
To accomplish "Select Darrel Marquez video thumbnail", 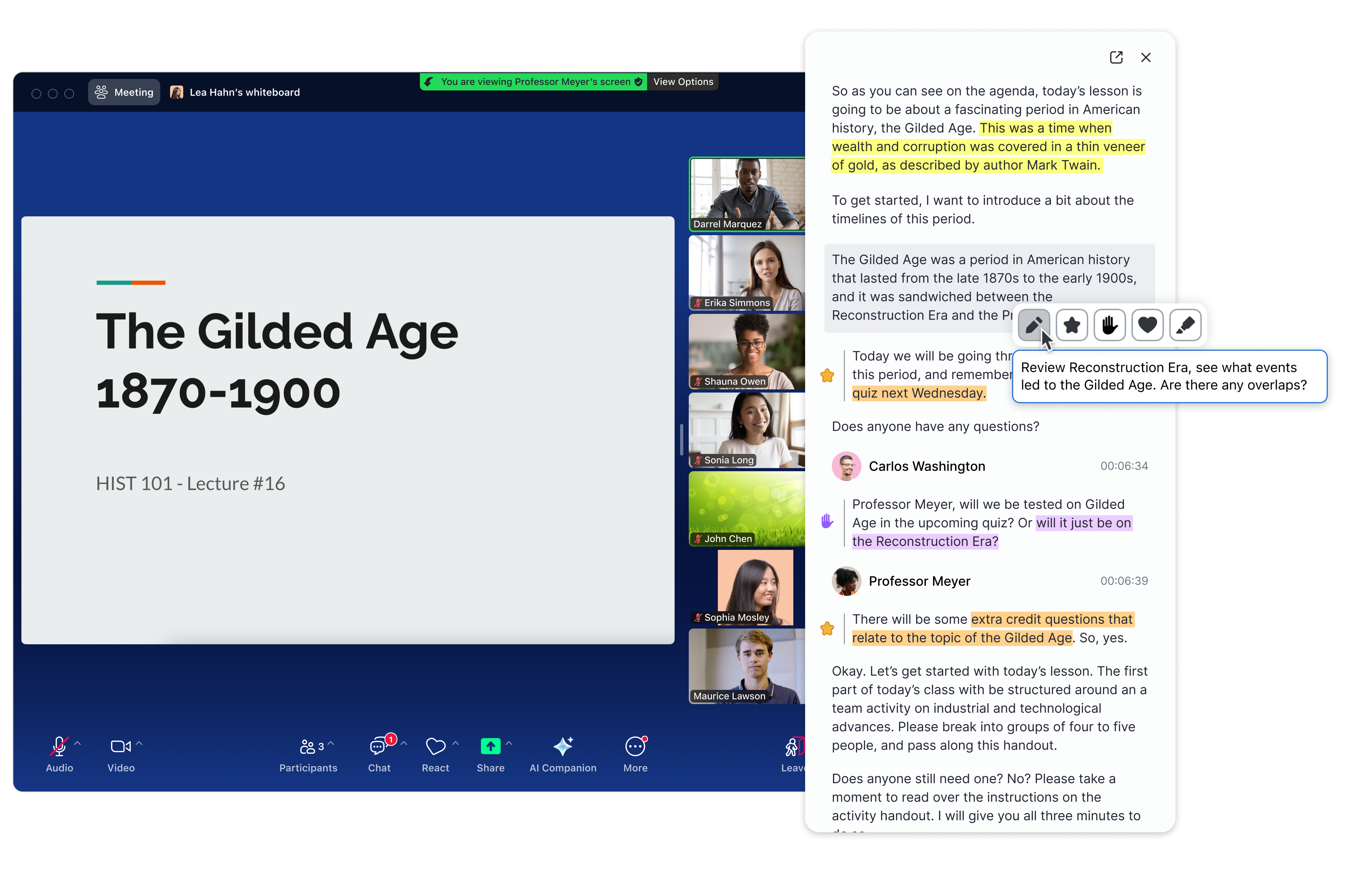I will point(747,195).
